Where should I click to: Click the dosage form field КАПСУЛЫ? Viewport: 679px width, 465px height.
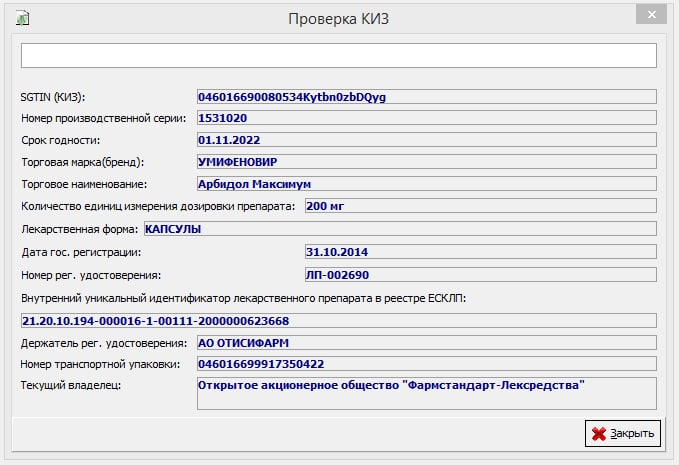click(x=400, y=229)
